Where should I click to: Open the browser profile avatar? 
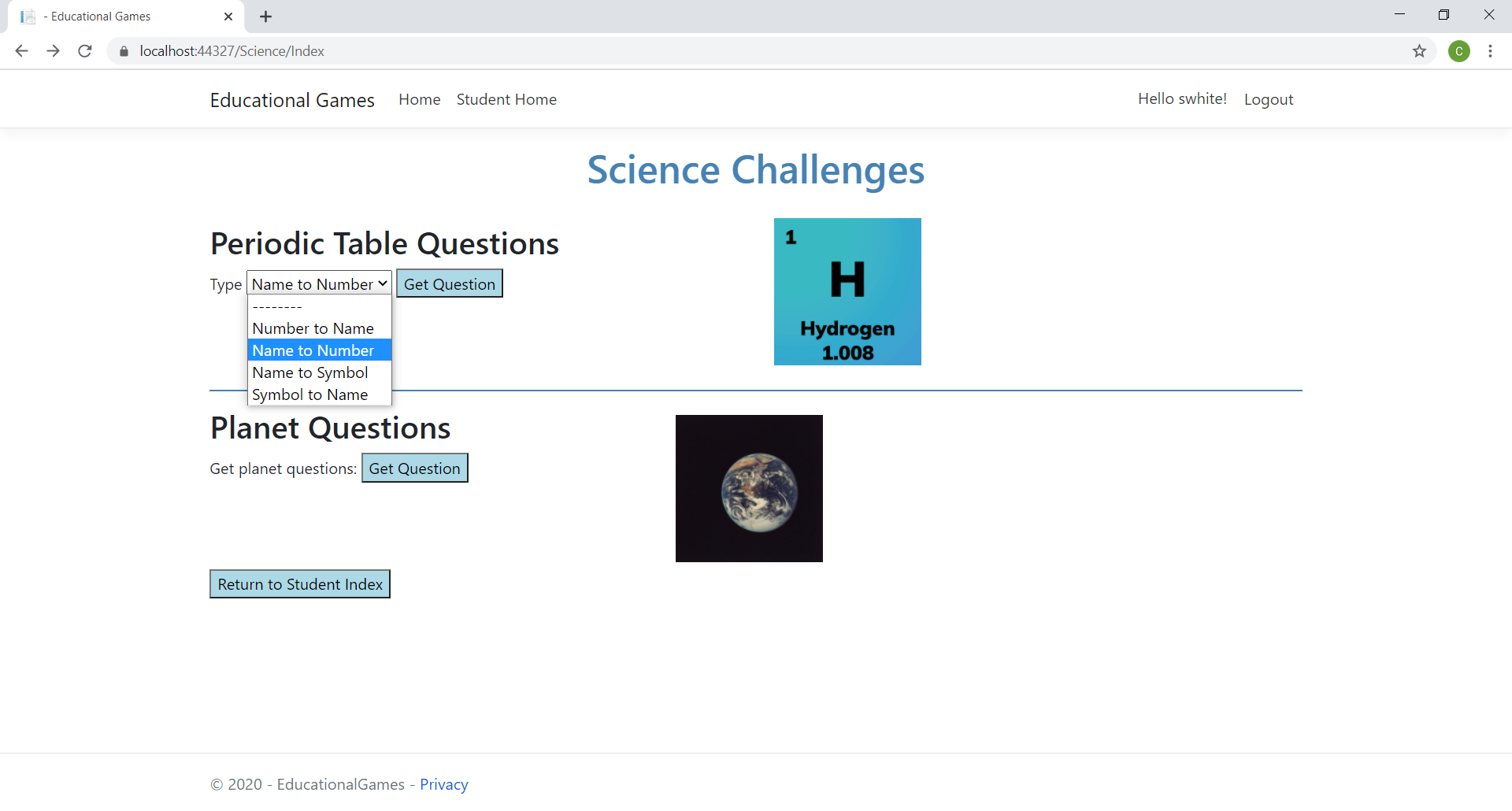pos(1460,50)
